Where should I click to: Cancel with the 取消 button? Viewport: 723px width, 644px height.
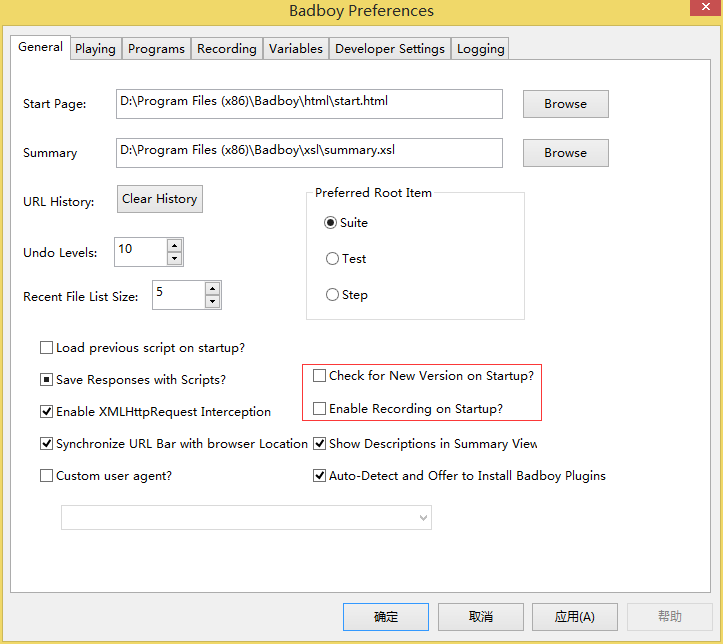(480, 617)
